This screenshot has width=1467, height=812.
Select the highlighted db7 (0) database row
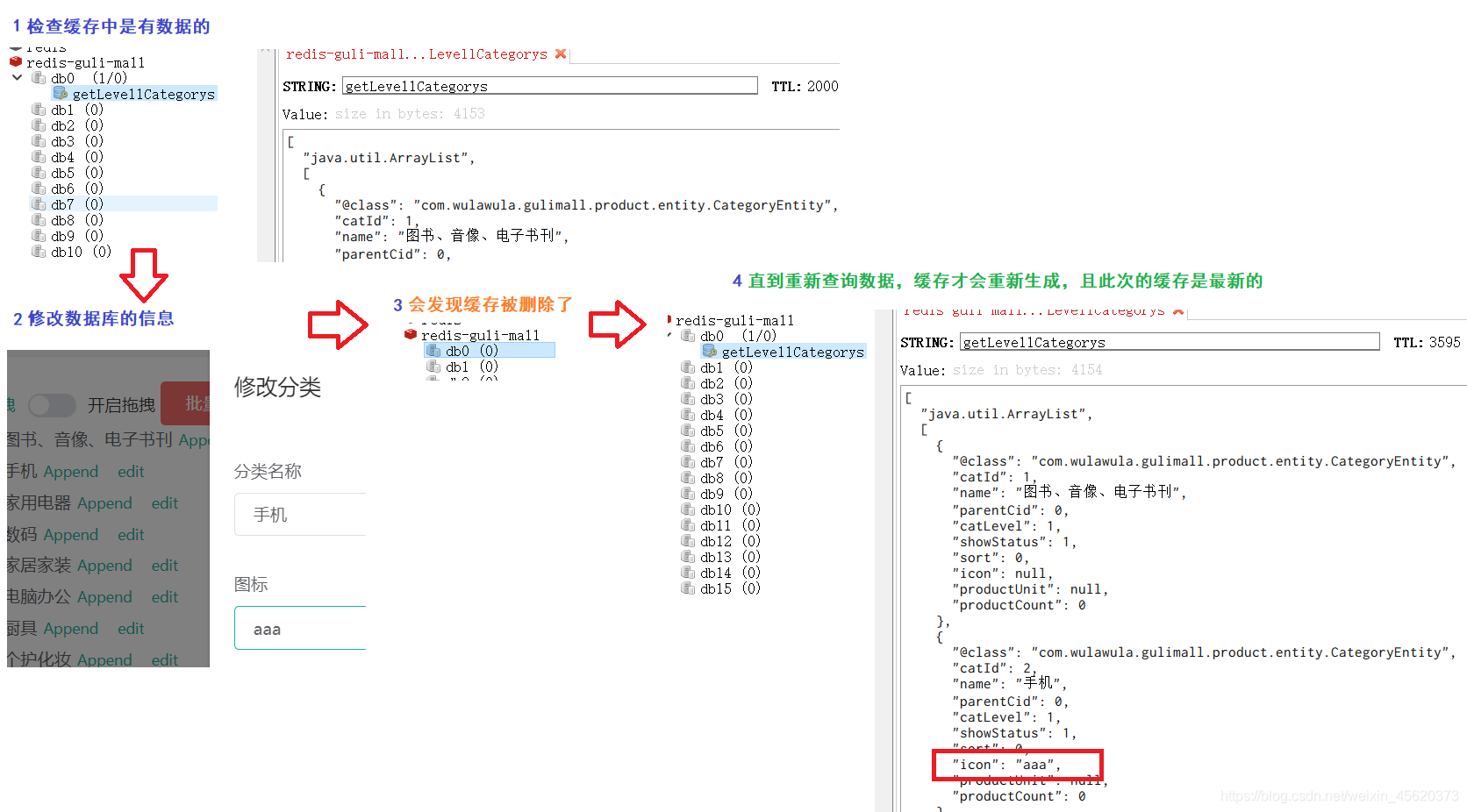pyautogui.click(x=124, y=203)
